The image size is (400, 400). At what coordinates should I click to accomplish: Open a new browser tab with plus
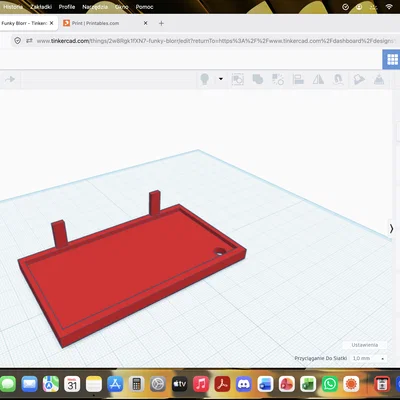pyautogui.click(x=161, y=23)
